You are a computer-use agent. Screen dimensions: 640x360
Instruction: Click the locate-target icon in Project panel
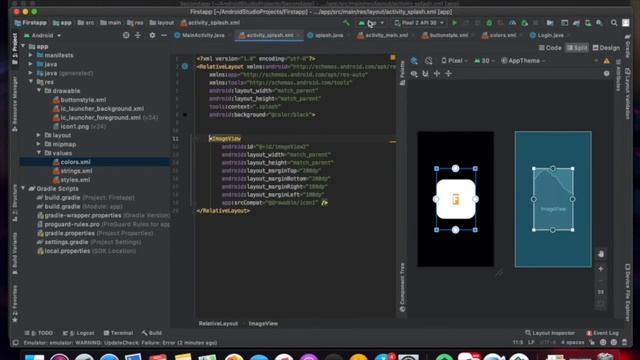[126, 36]
